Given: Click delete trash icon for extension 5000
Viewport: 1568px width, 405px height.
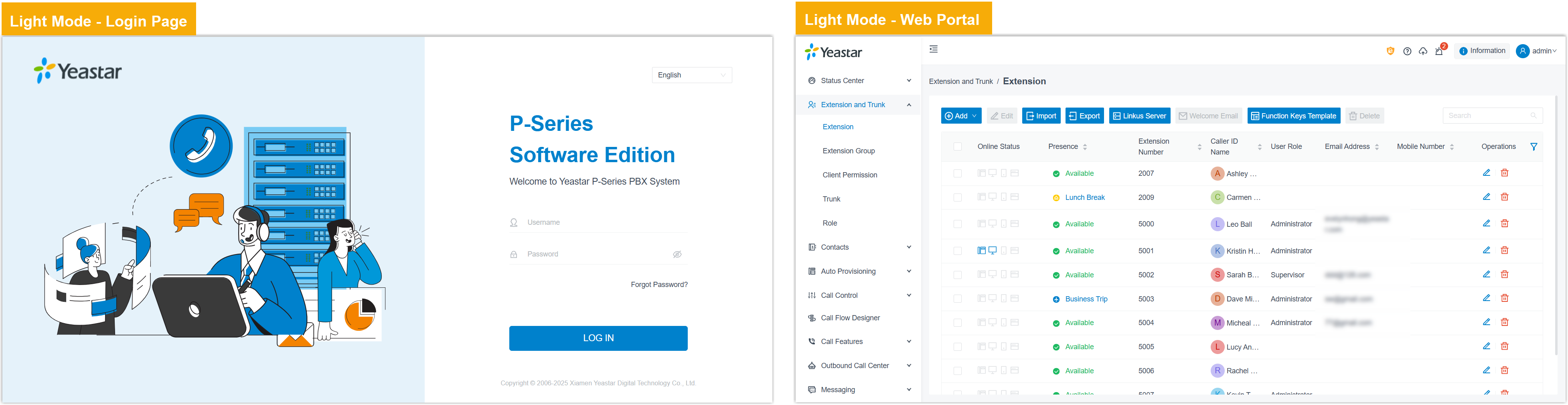Looking at the screenshot, I should tap(1504, 224).
